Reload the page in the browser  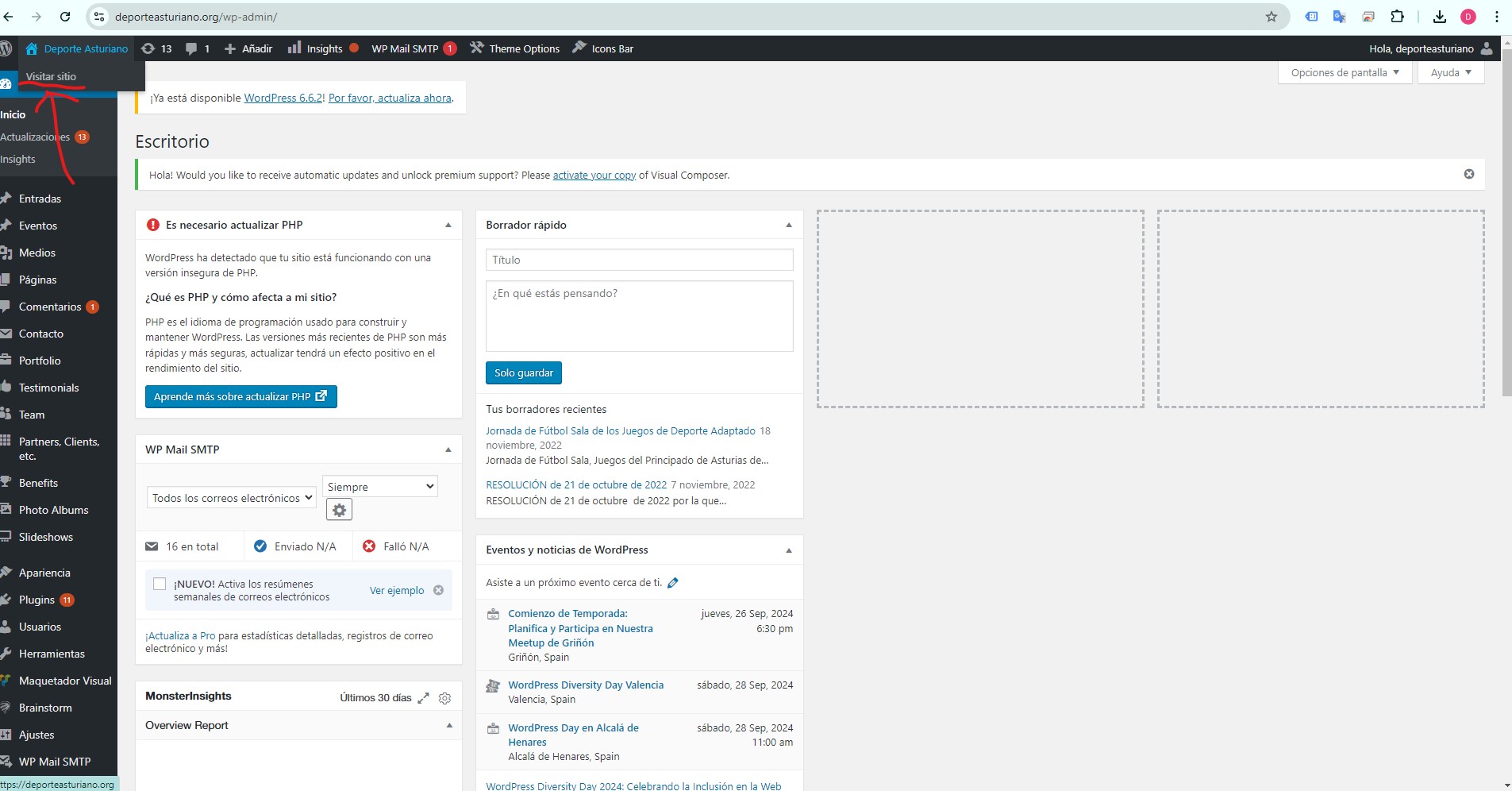pyautogui.click(x=65, y=17)
